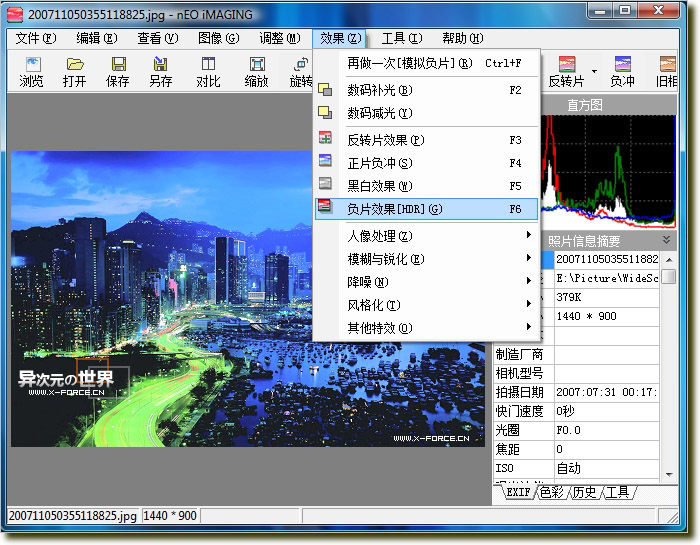Collapse the 照片信息摘要 panel chevron
700x545 pixels.
(x=667, y=240)
